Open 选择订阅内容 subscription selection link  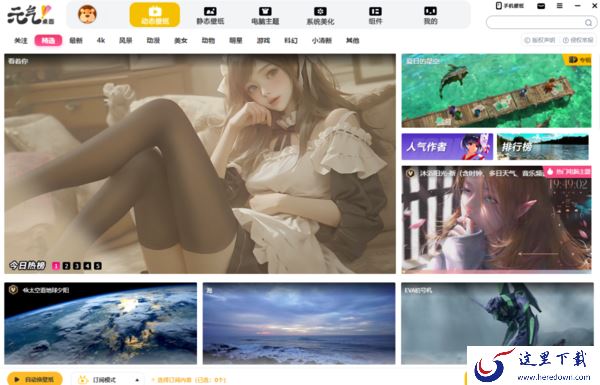pos(188,380)
